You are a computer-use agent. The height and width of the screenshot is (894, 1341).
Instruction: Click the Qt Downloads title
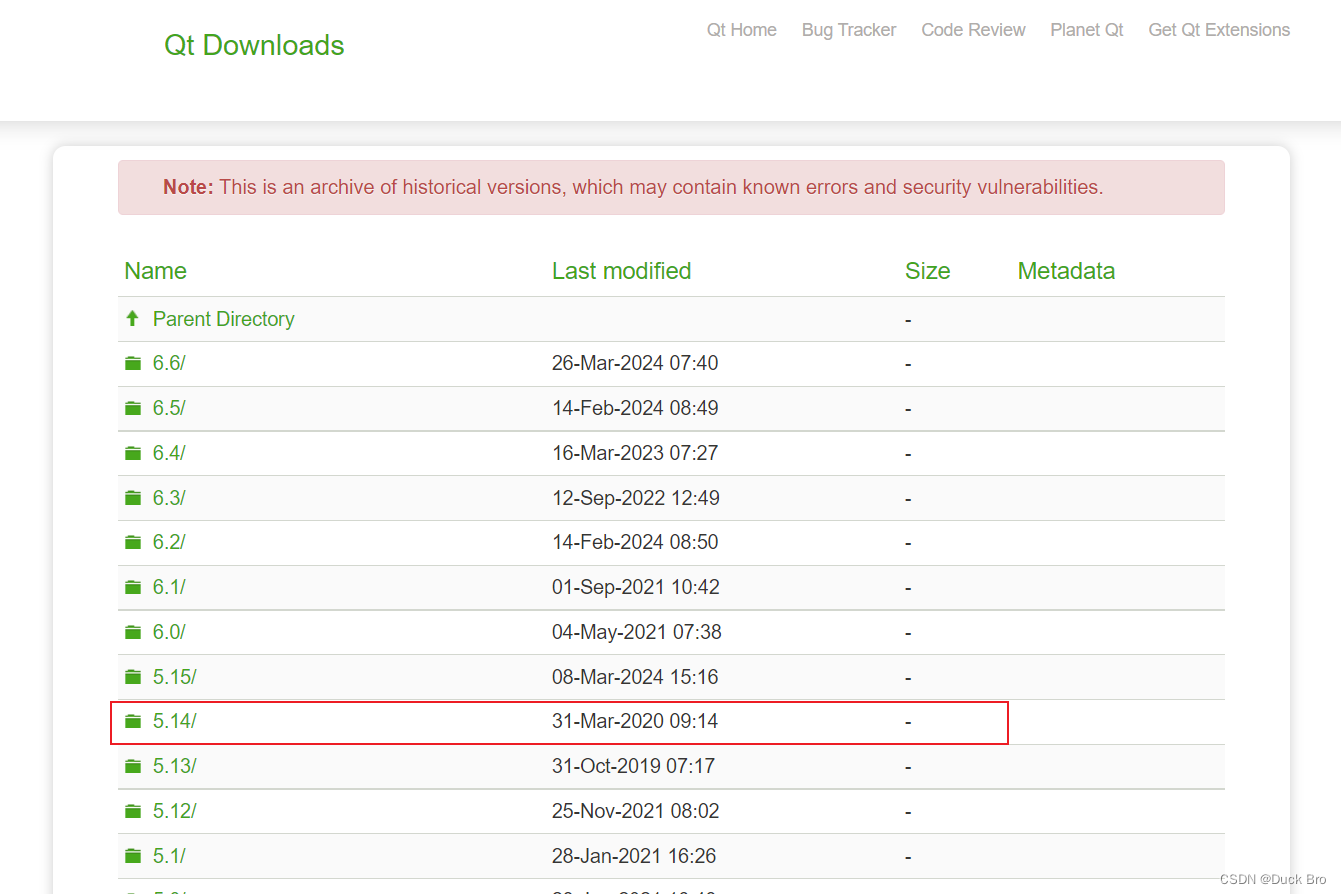(x=254, y=45)
